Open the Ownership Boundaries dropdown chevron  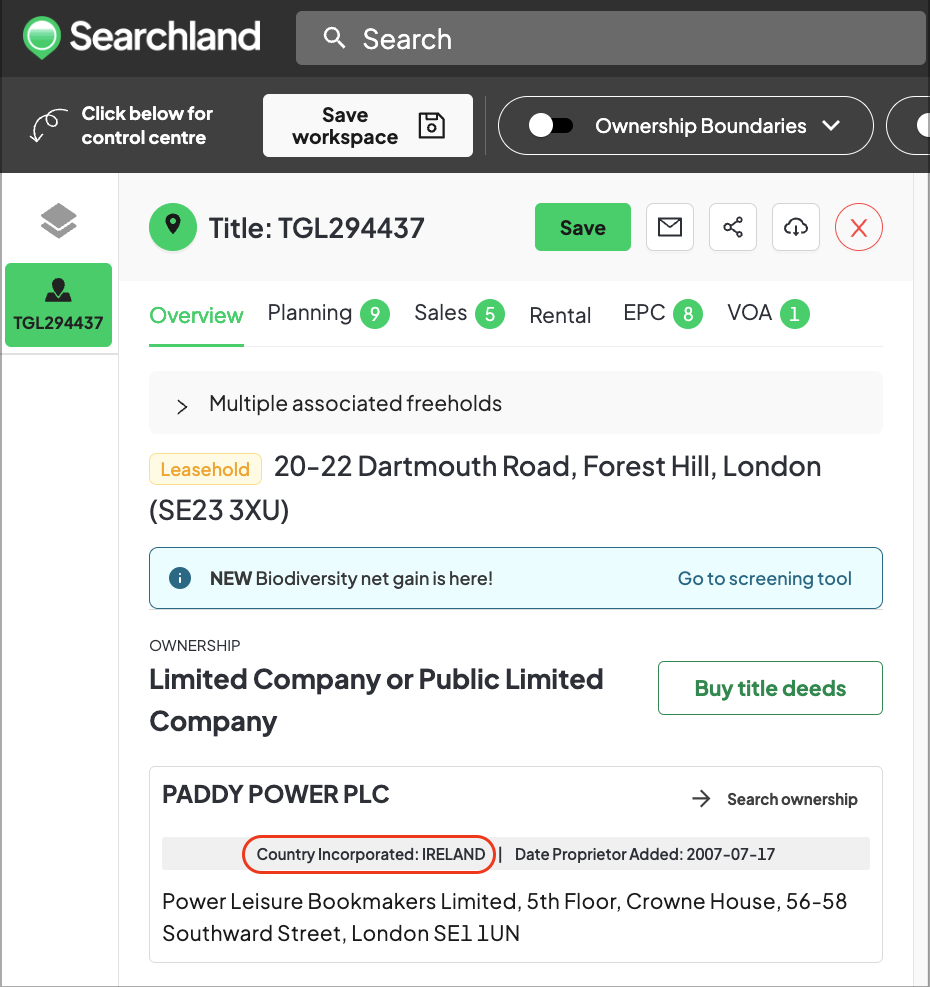831,125
